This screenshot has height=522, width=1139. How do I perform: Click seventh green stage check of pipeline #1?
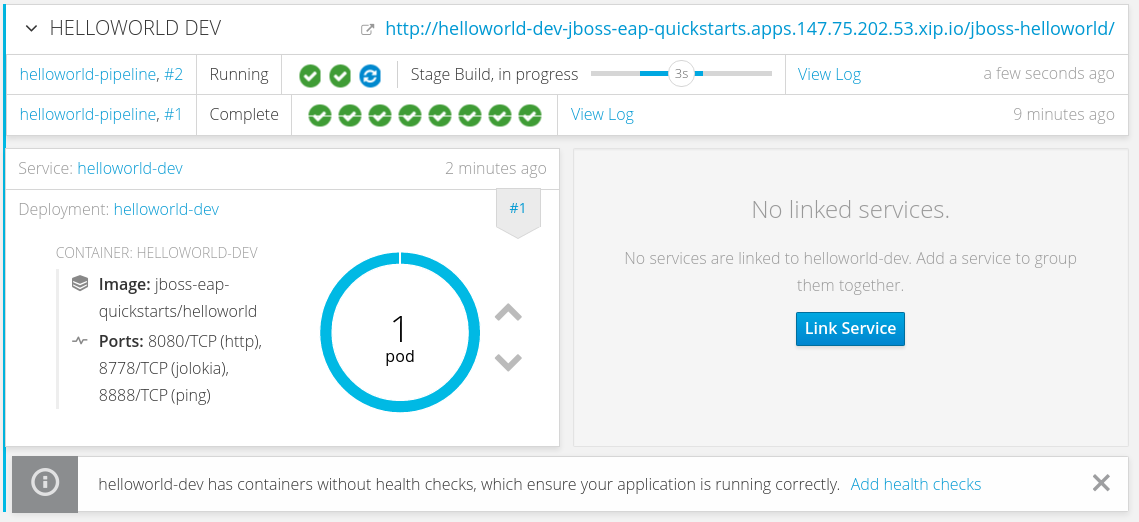pos(500,115)
